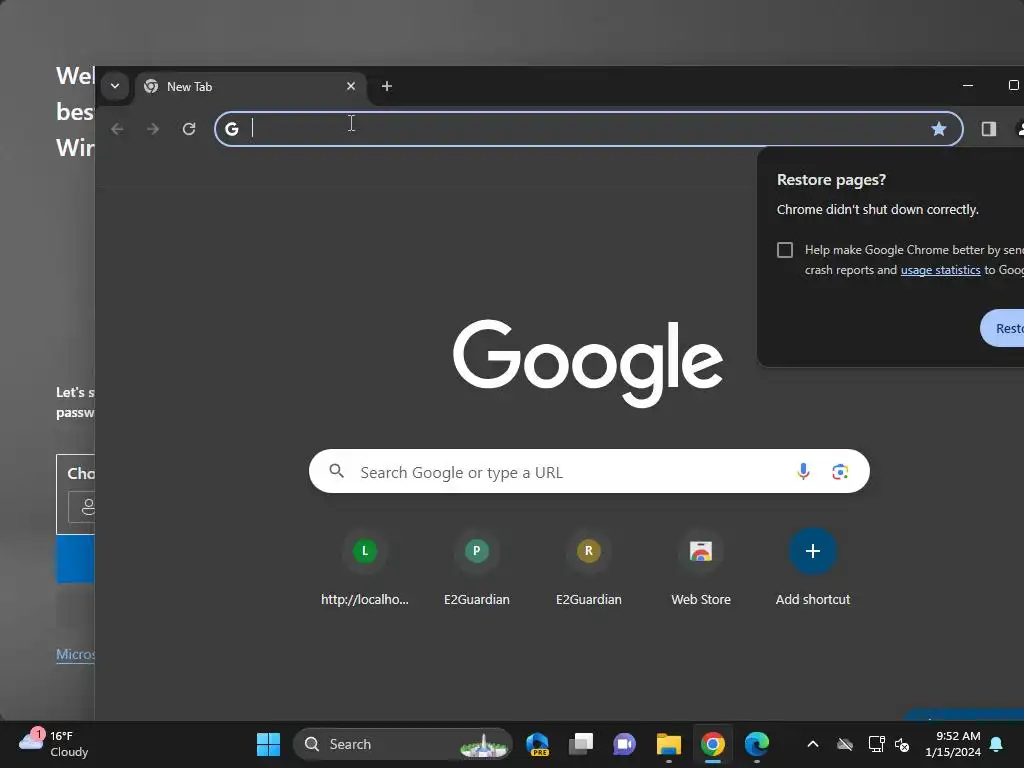
Task: Click the magnifier icon in the Google search box
Action: 336,471
